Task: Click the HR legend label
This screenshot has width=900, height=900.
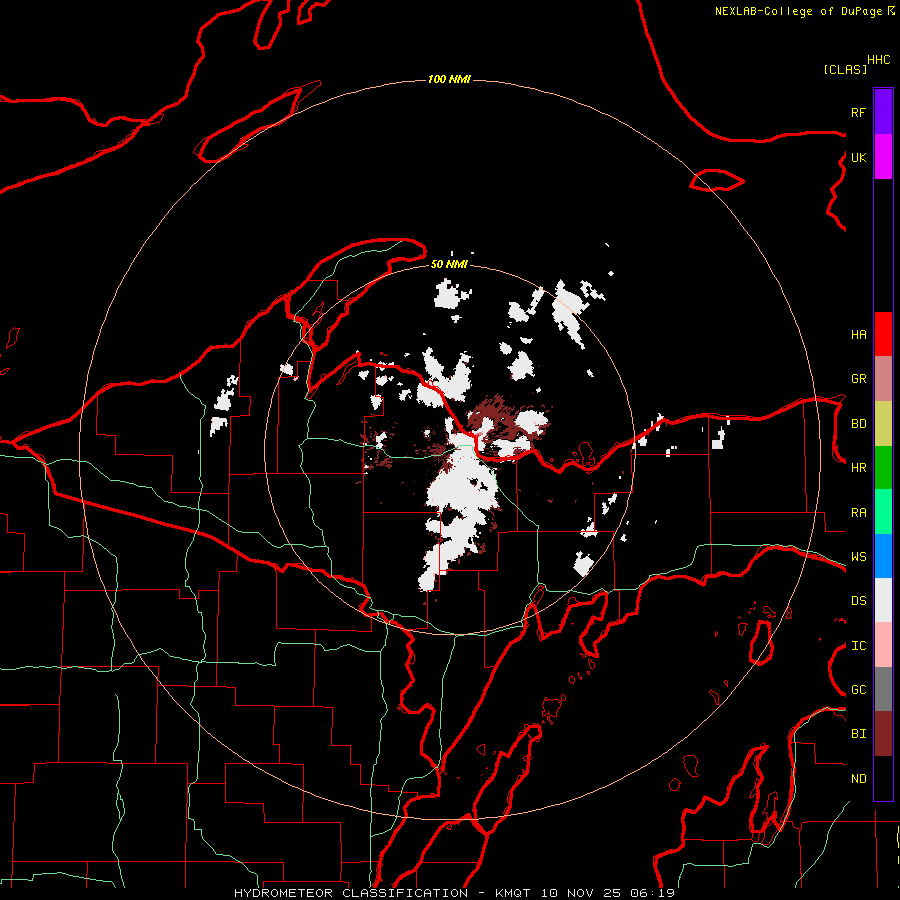Action: click(858, 468)
